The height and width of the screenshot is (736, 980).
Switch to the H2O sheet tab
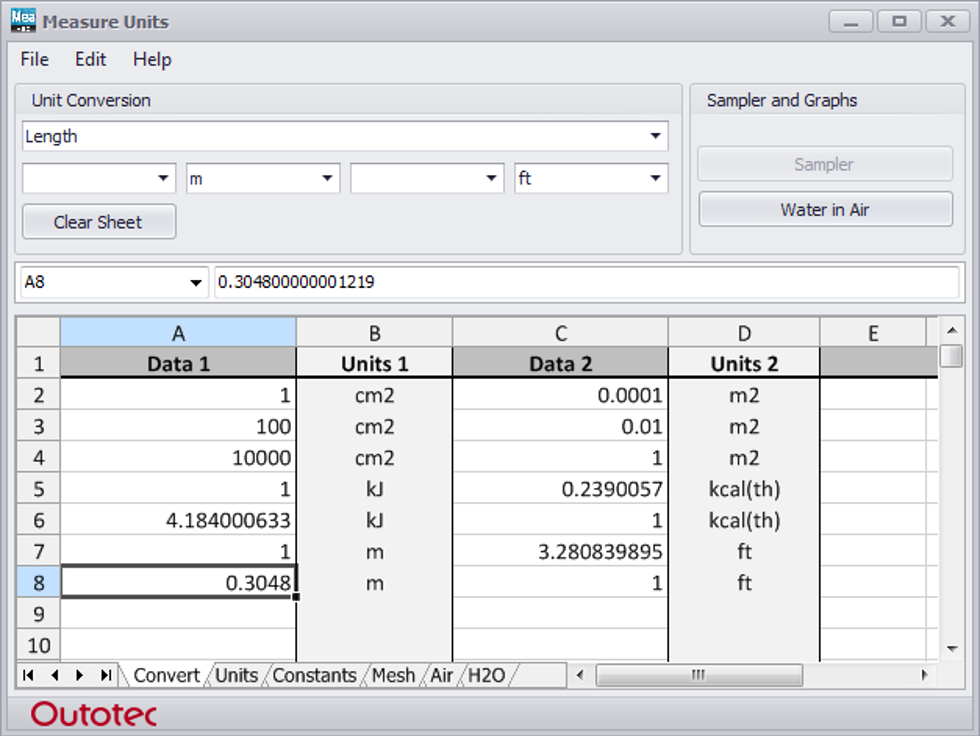point(486,675)
